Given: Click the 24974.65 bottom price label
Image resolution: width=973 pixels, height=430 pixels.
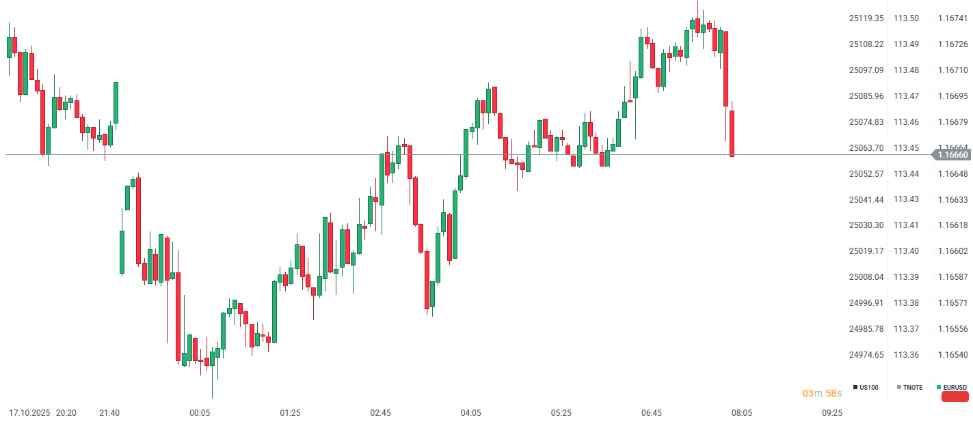Looking at the screenshot, I should click(x=866, y=355).
